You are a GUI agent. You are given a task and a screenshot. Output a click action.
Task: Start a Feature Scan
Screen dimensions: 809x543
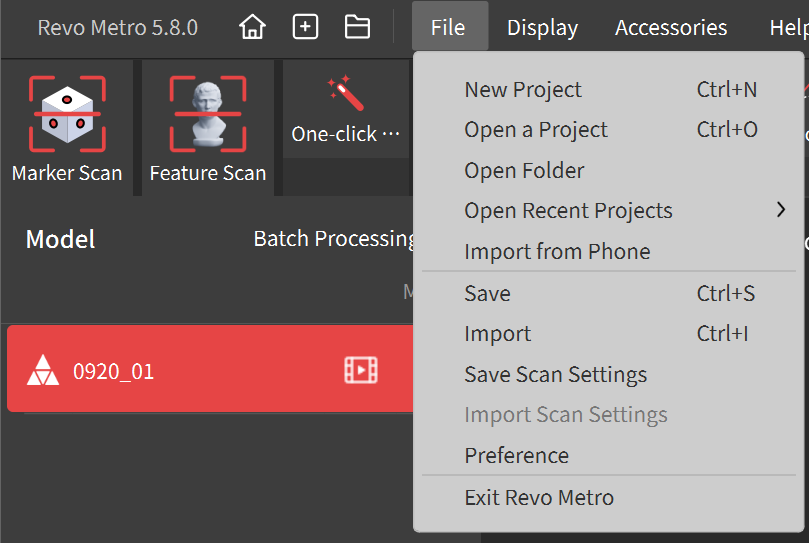(x=208, y=127)
